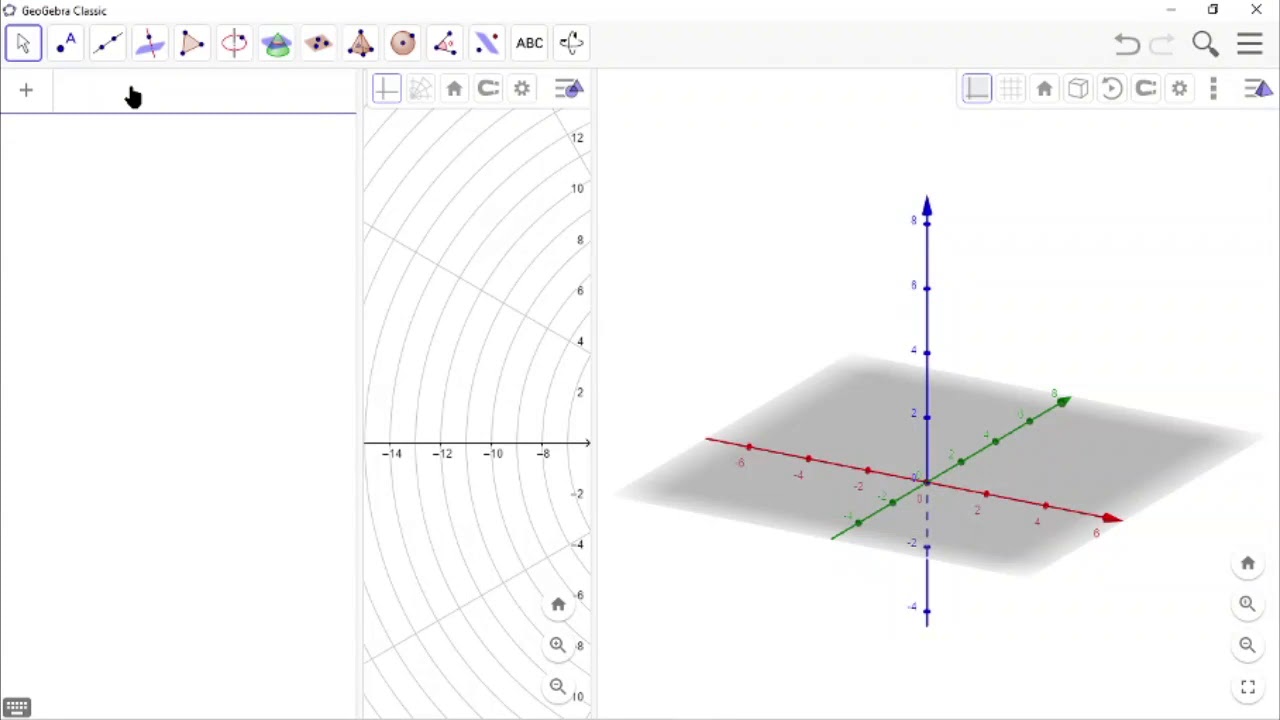Toggle the grid in 3D Graphics view
Viewport: 1280px width, 720px height.
(x=1010, y=89)
